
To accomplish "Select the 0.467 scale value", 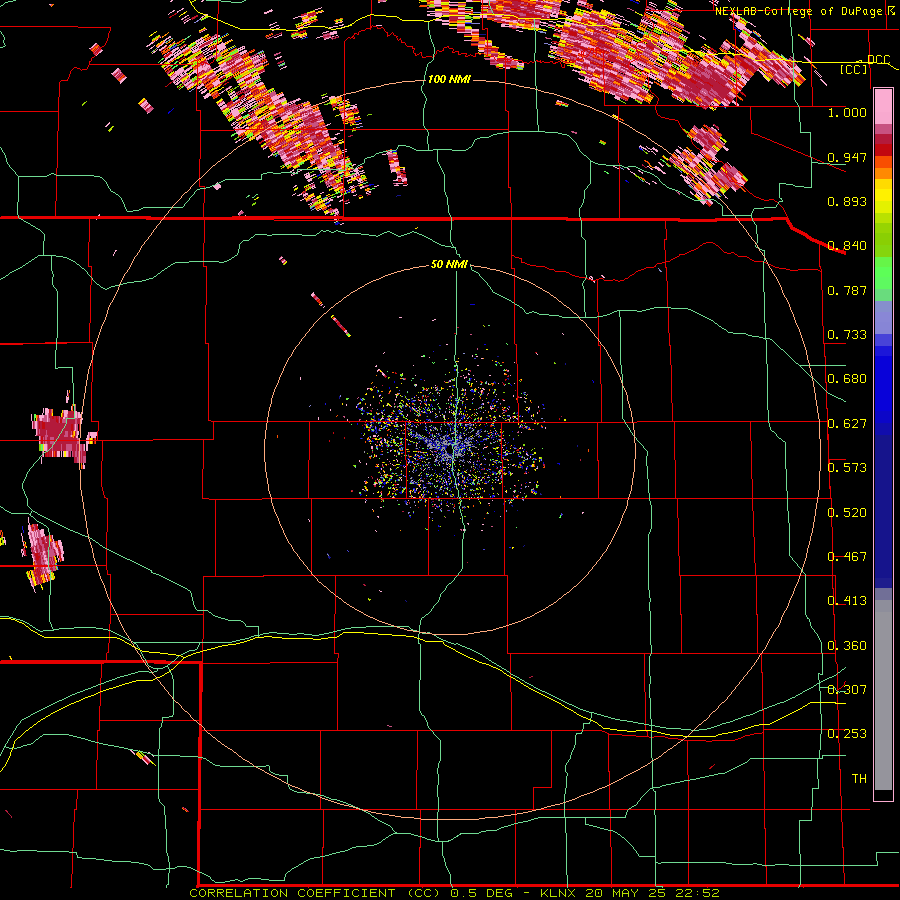I will pos(847,557).
